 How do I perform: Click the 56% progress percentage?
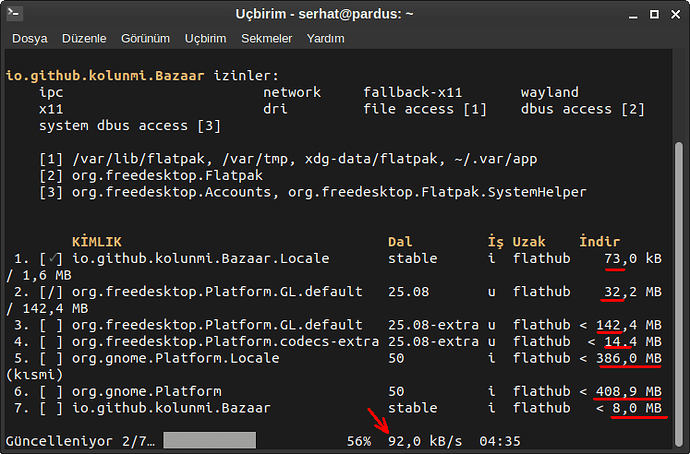359,441
